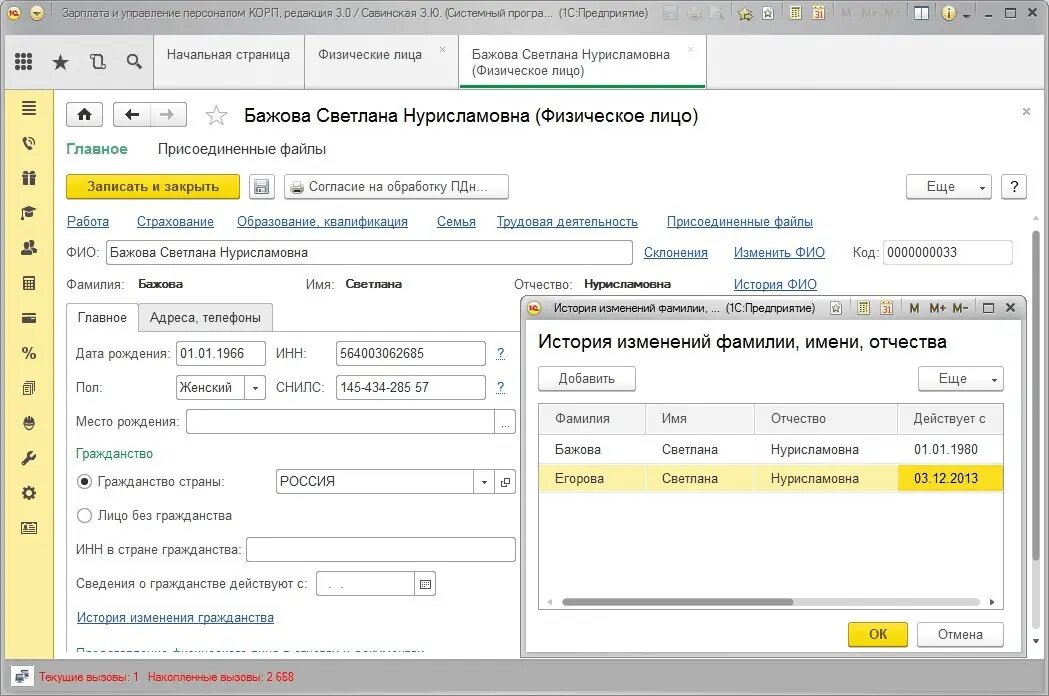Open the wrench section in sidebar

coord(29,458)
